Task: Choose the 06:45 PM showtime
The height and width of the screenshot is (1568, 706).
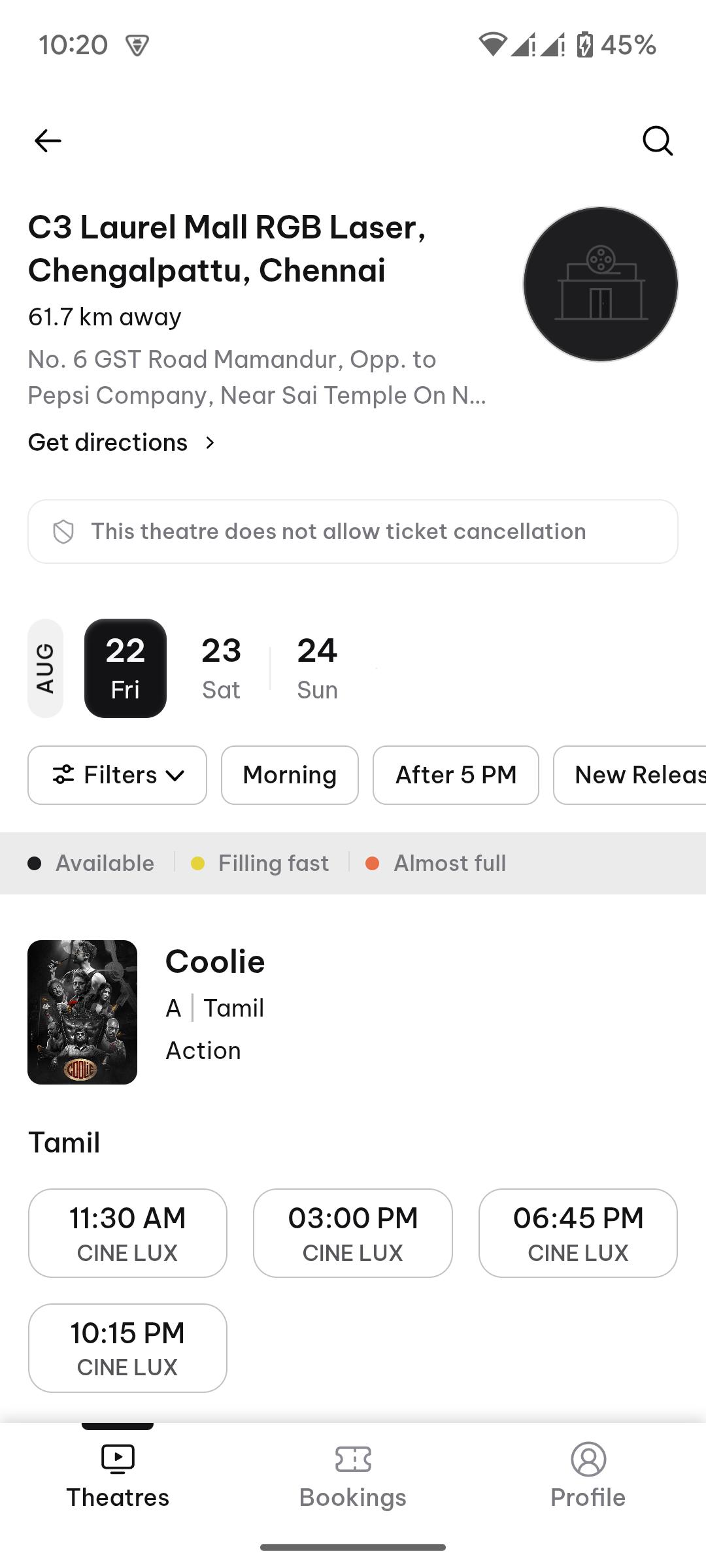Action: coord(578,1233)
